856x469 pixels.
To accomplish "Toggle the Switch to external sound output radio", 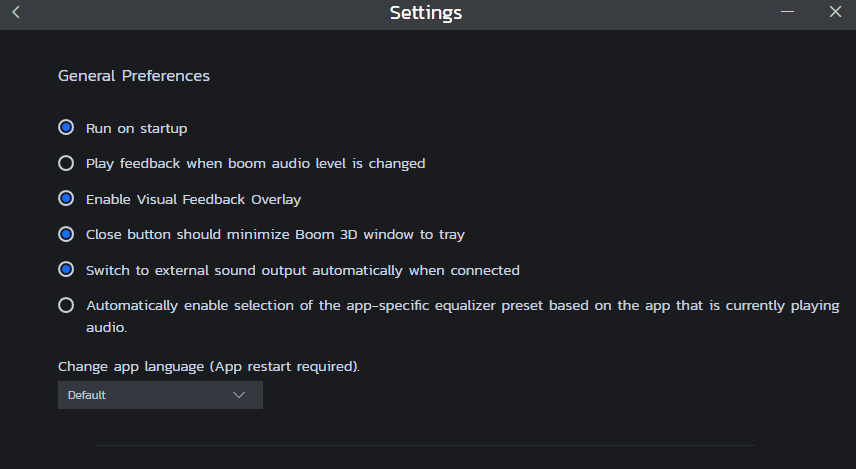I will pyautogui.click(x=66, y=270).
